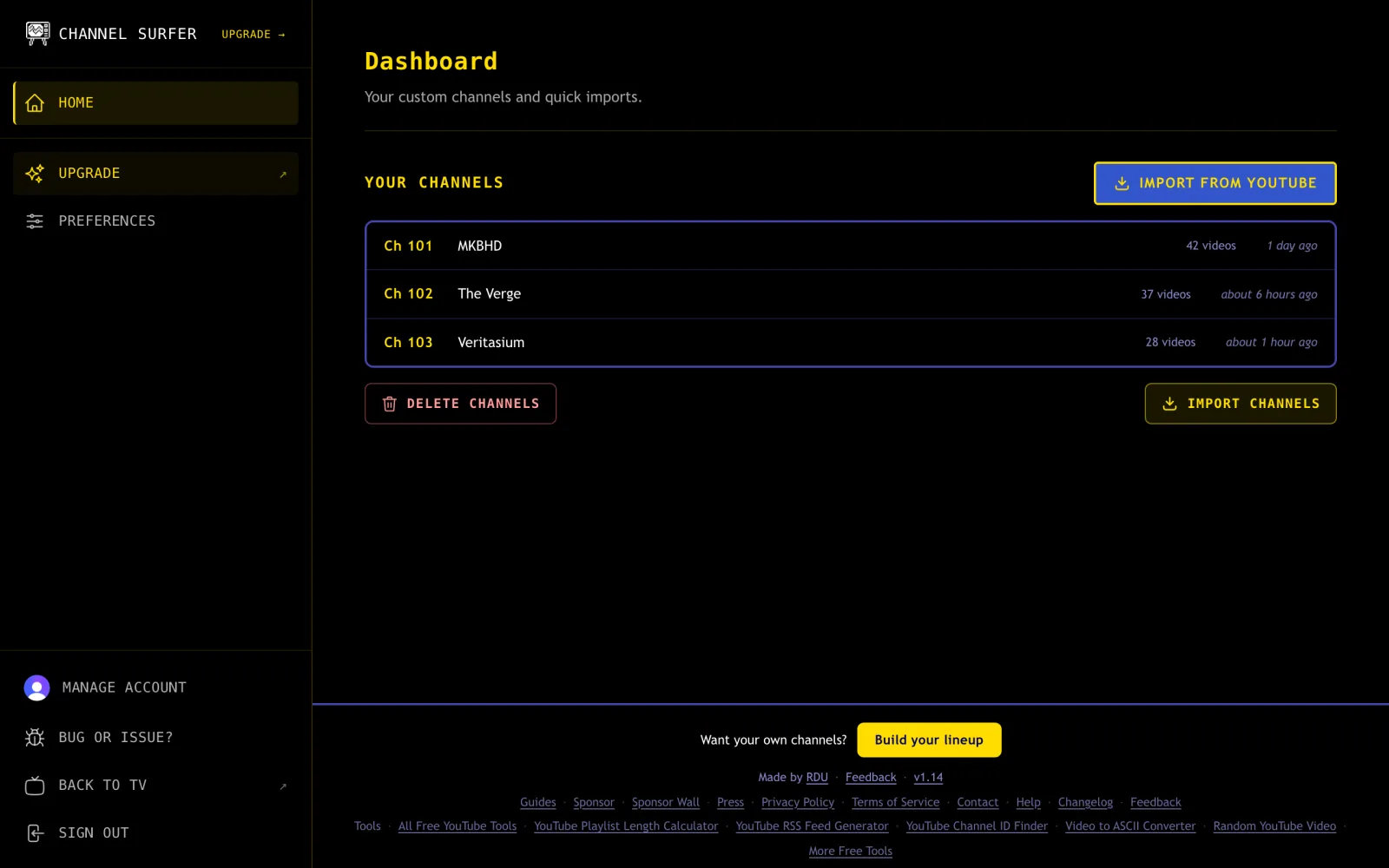Viewport: 1389px width, 868px height.
Task: Click the Upgrade link in header
Action: point(253,35)
